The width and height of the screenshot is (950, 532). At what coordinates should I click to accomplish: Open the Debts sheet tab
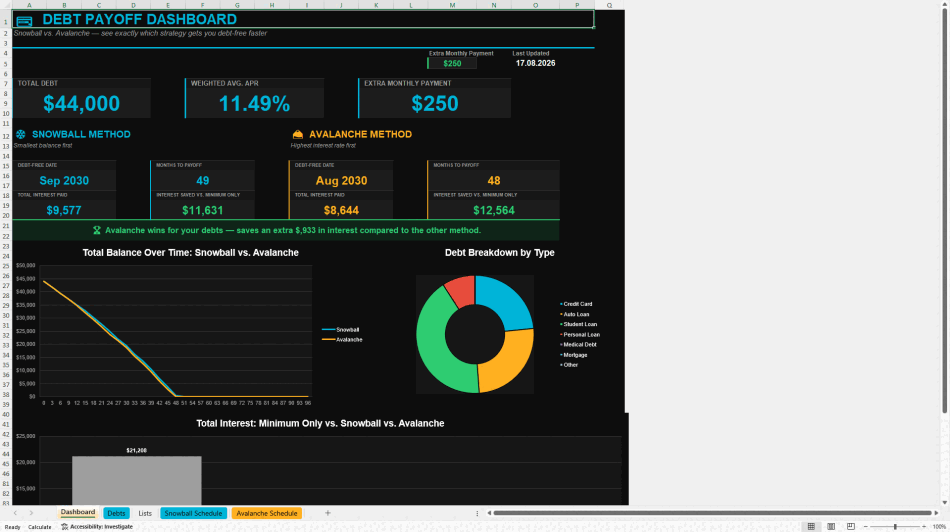pyautogui.click(x=116, y=513)
